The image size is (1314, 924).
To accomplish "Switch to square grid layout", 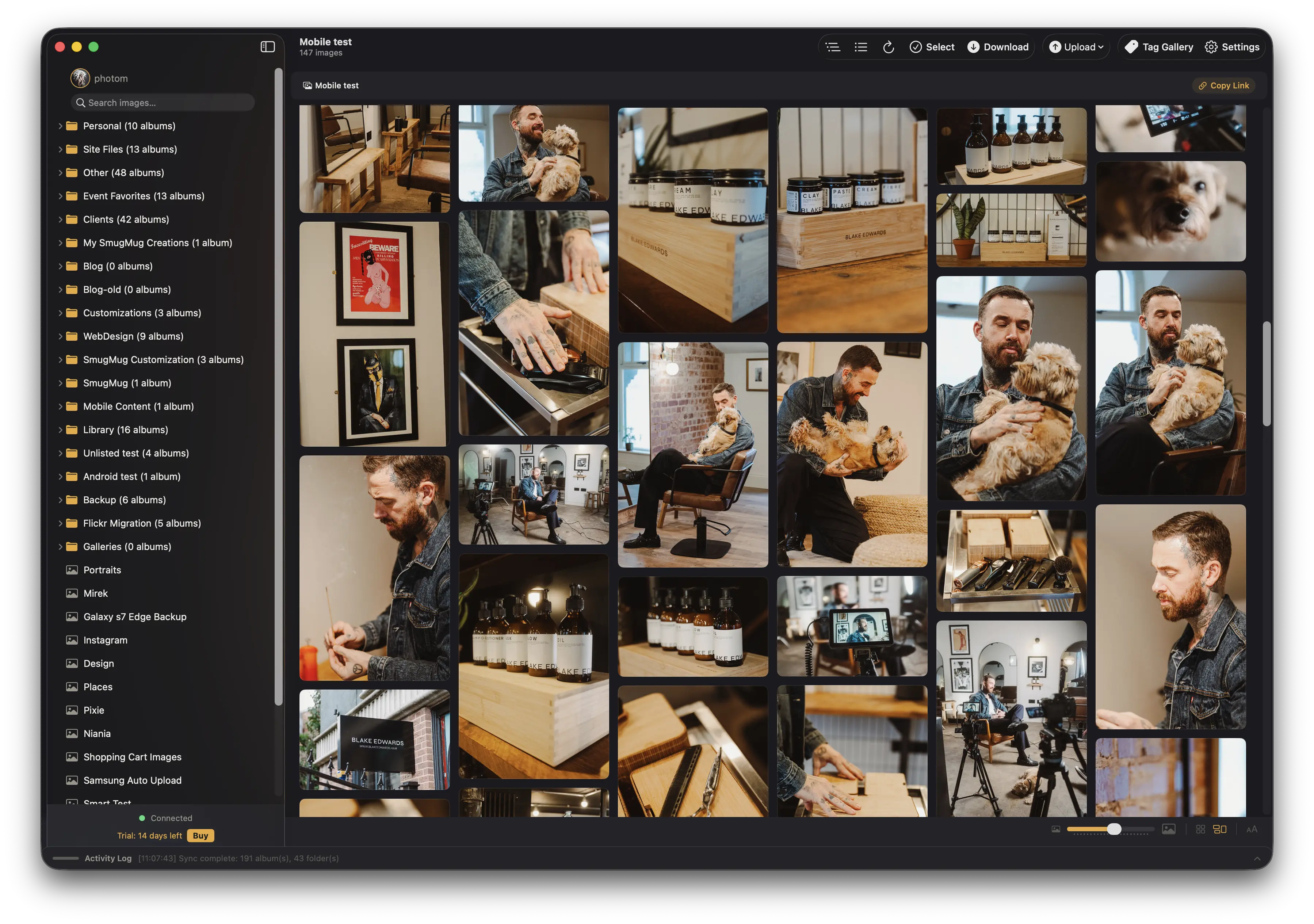I will (1201, 829).
